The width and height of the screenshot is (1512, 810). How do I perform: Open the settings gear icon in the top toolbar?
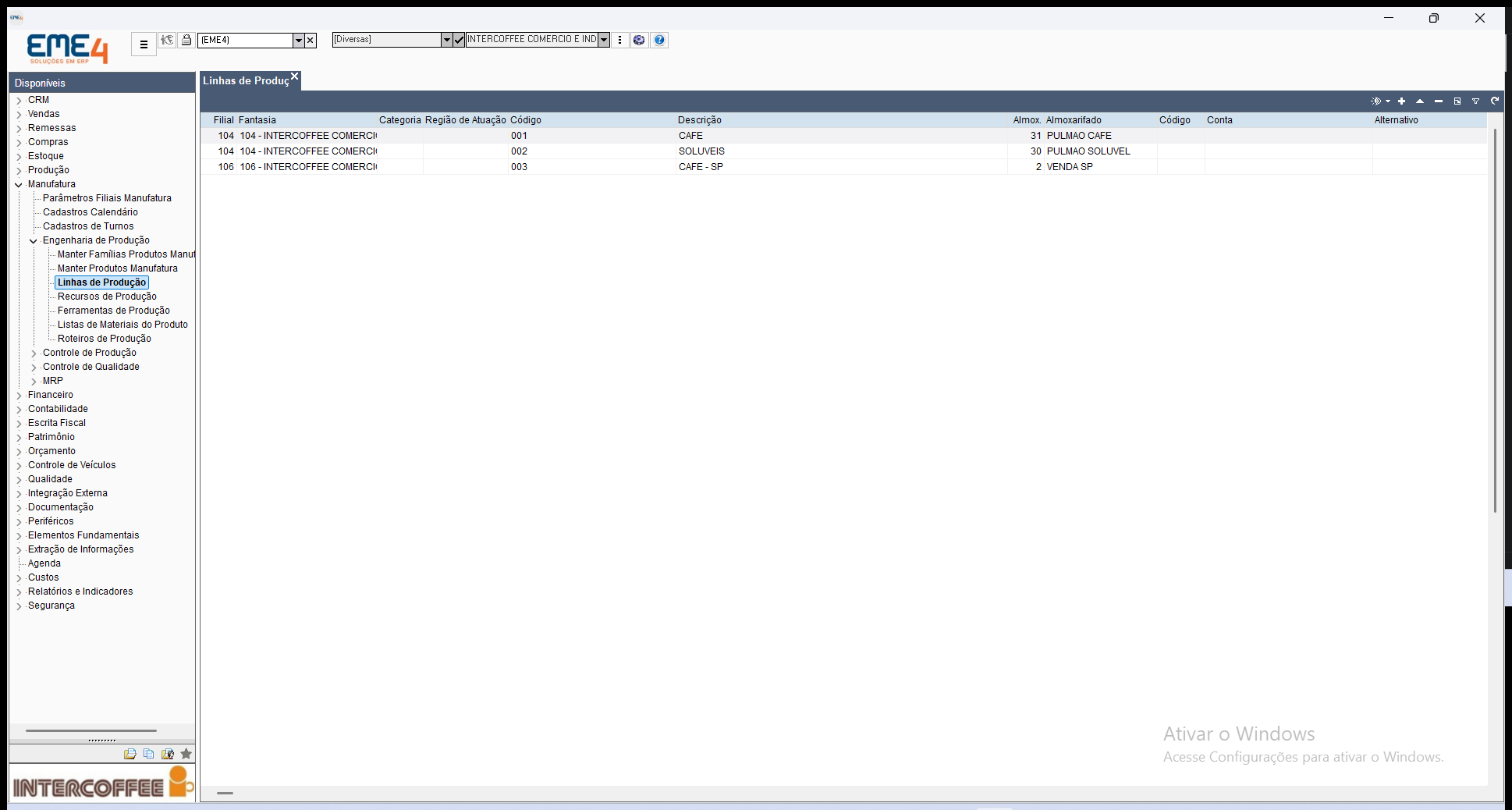coord(639,40)
